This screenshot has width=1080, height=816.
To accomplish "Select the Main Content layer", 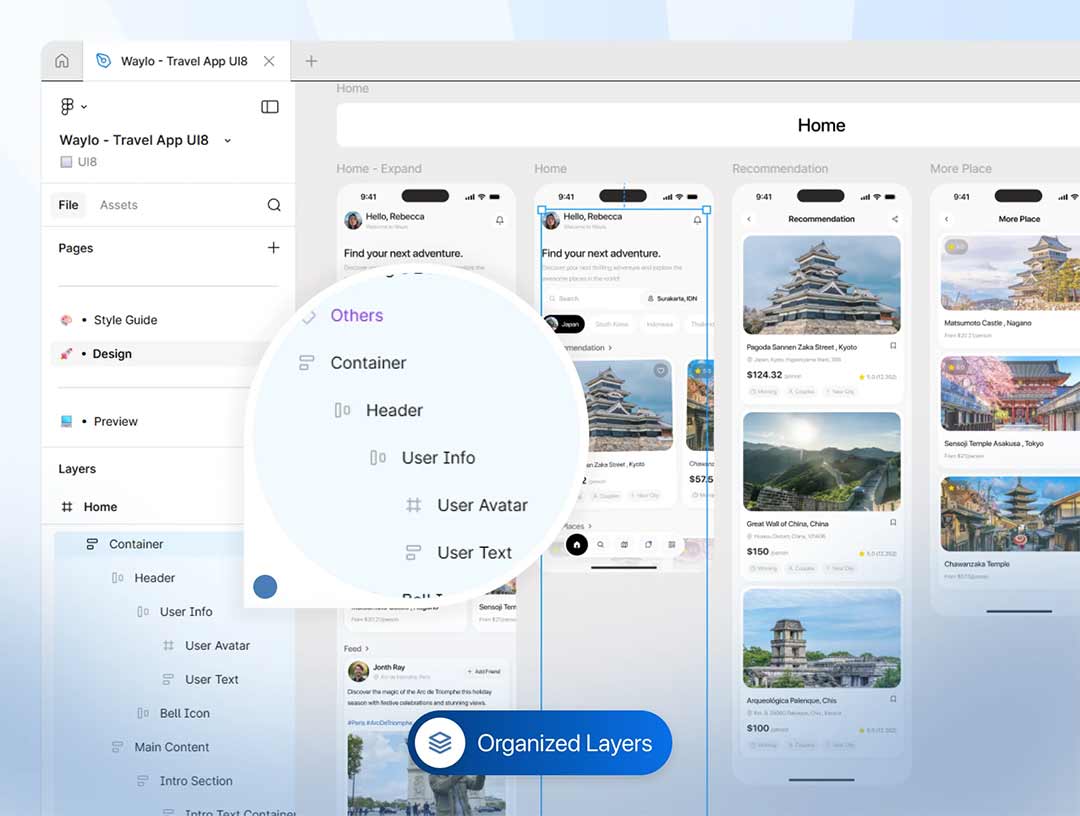I will (x=171, y=747).
